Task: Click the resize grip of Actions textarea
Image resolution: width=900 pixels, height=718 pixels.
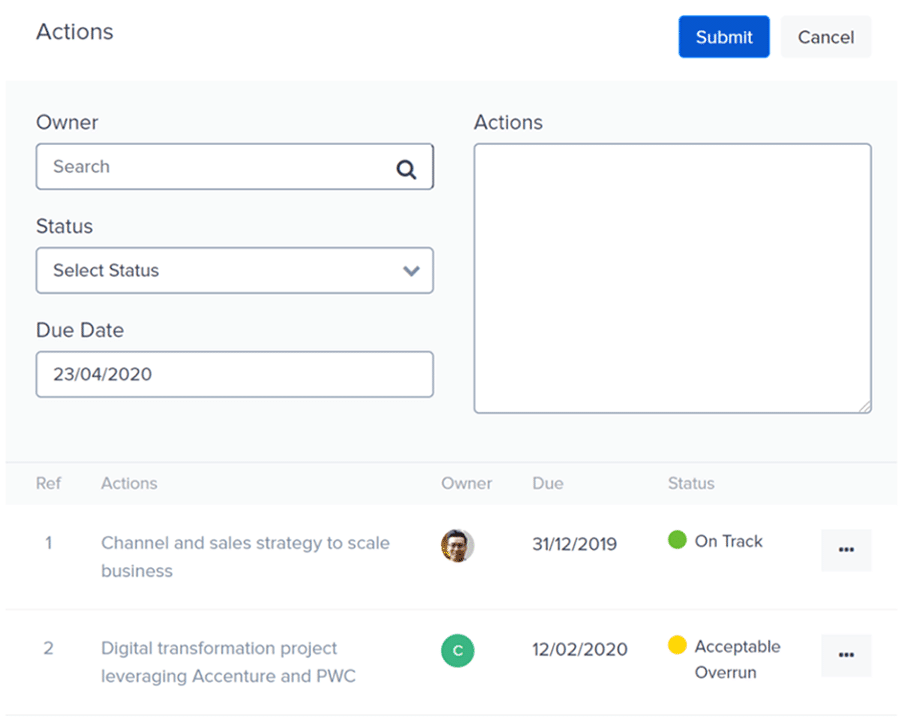Action: tap(865, 407)
